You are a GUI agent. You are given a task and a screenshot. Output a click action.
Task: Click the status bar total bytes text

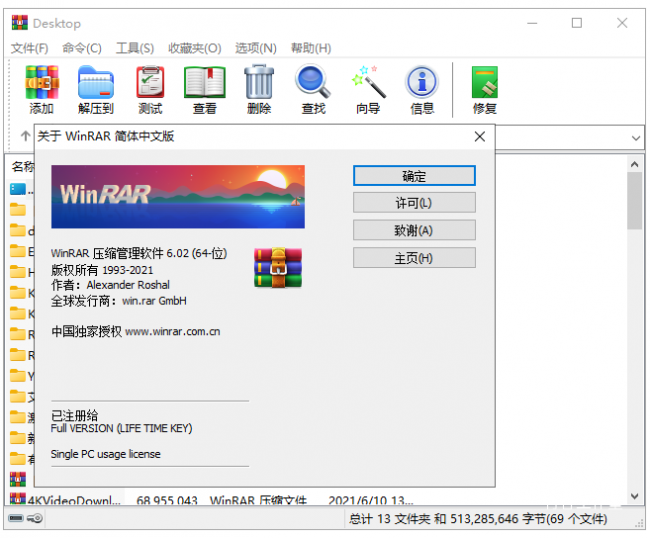tap(478, 519)
